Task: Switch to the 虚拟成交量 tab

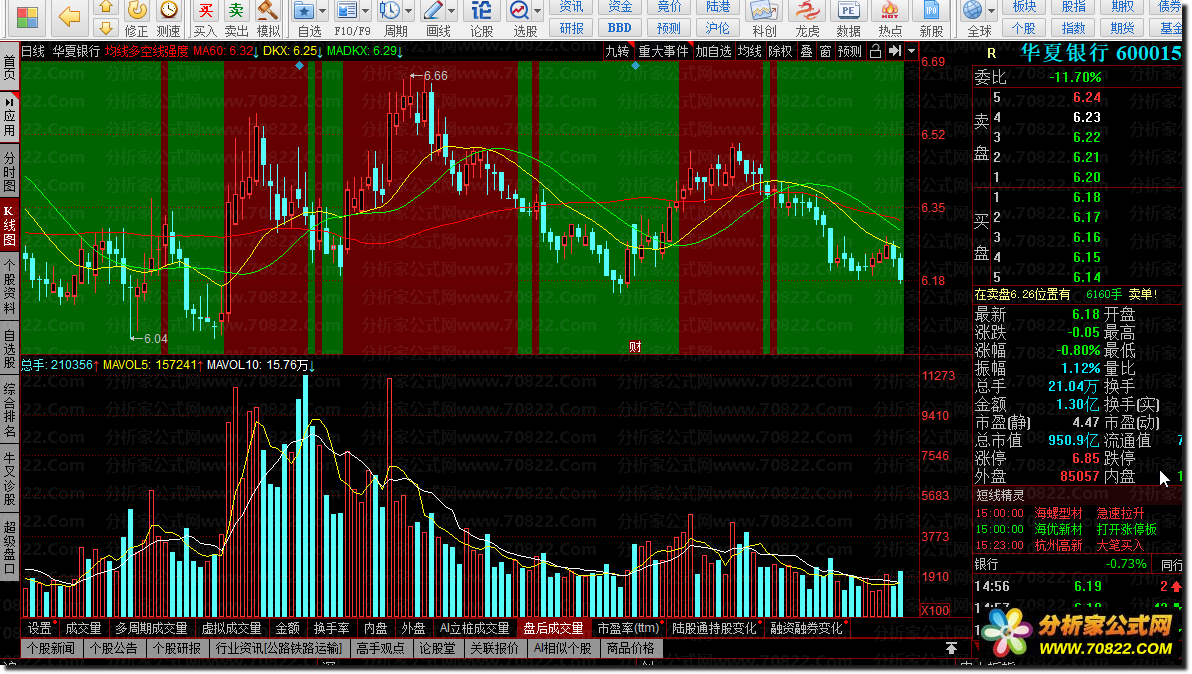Action: 232,628
